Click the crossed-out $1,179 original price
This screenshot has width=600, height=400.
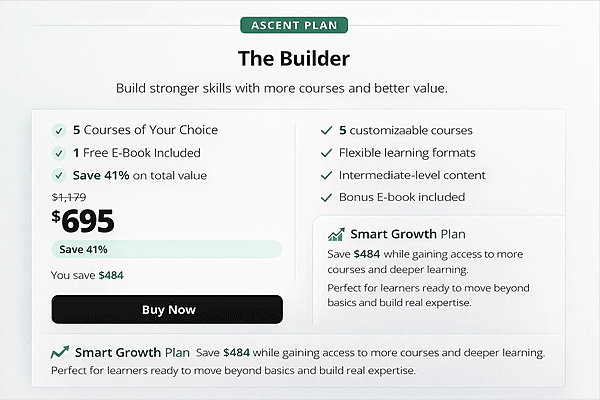[x=69, y=198]
